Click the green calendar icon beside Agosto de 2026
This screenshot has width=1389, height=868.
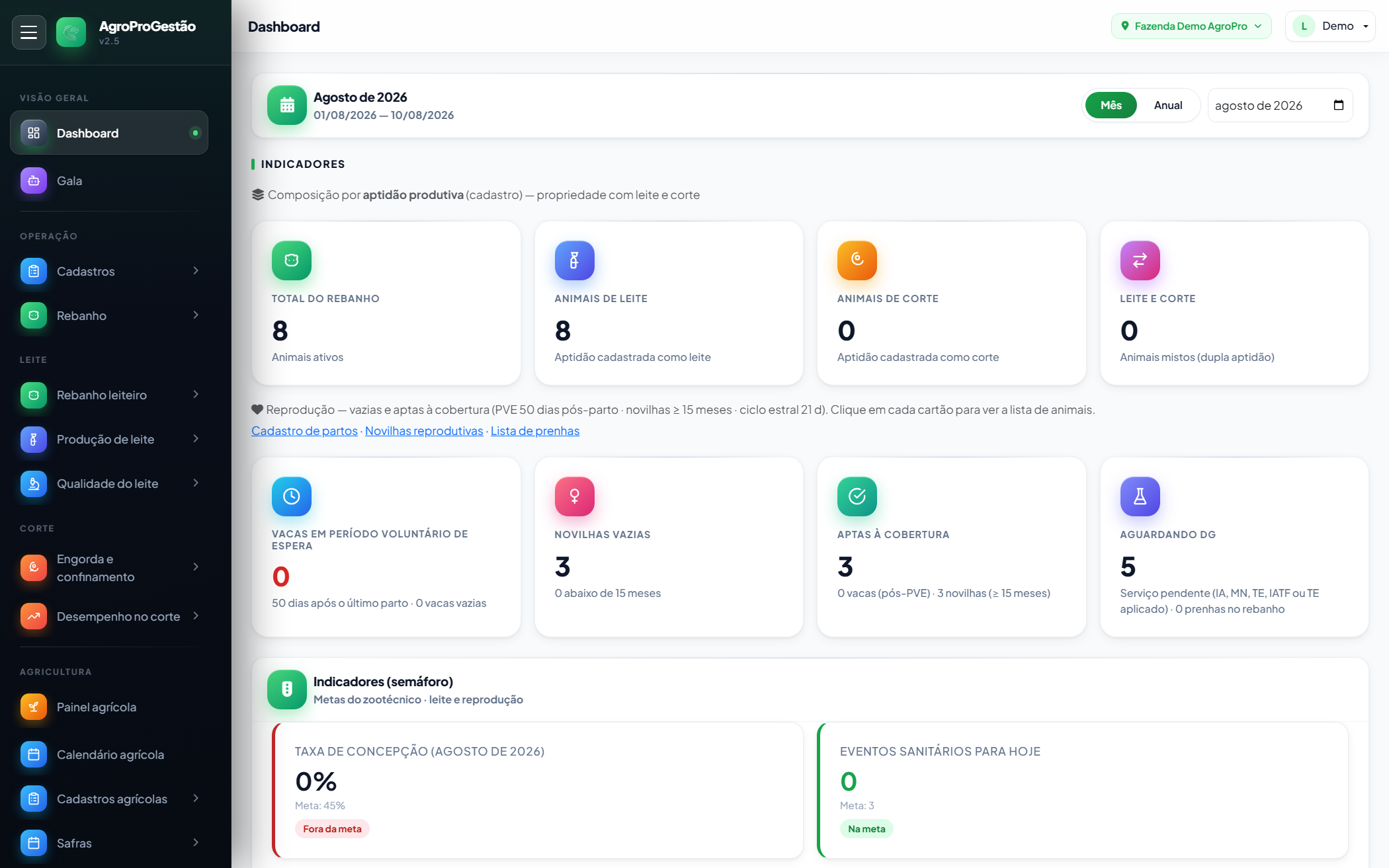tap(287, 105)
